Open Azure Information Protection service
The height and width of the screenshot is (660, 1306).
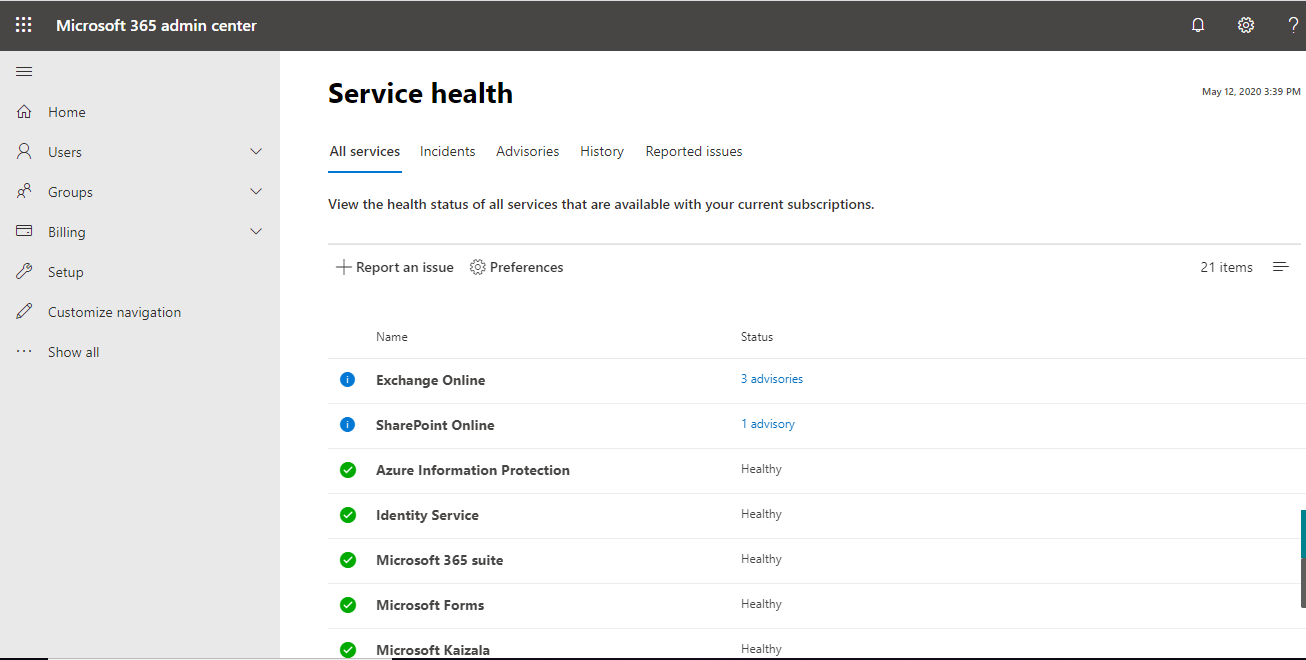[473, 470]
